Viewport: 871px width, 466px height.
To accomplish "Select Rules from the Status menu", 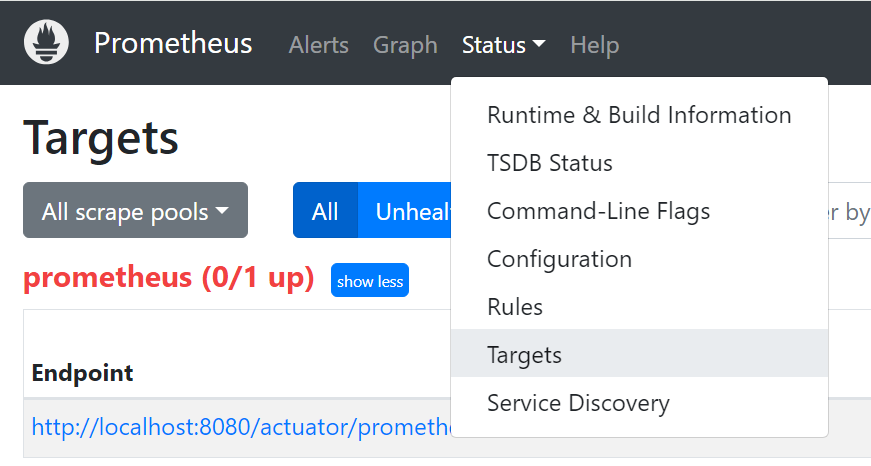I will 639,307.
